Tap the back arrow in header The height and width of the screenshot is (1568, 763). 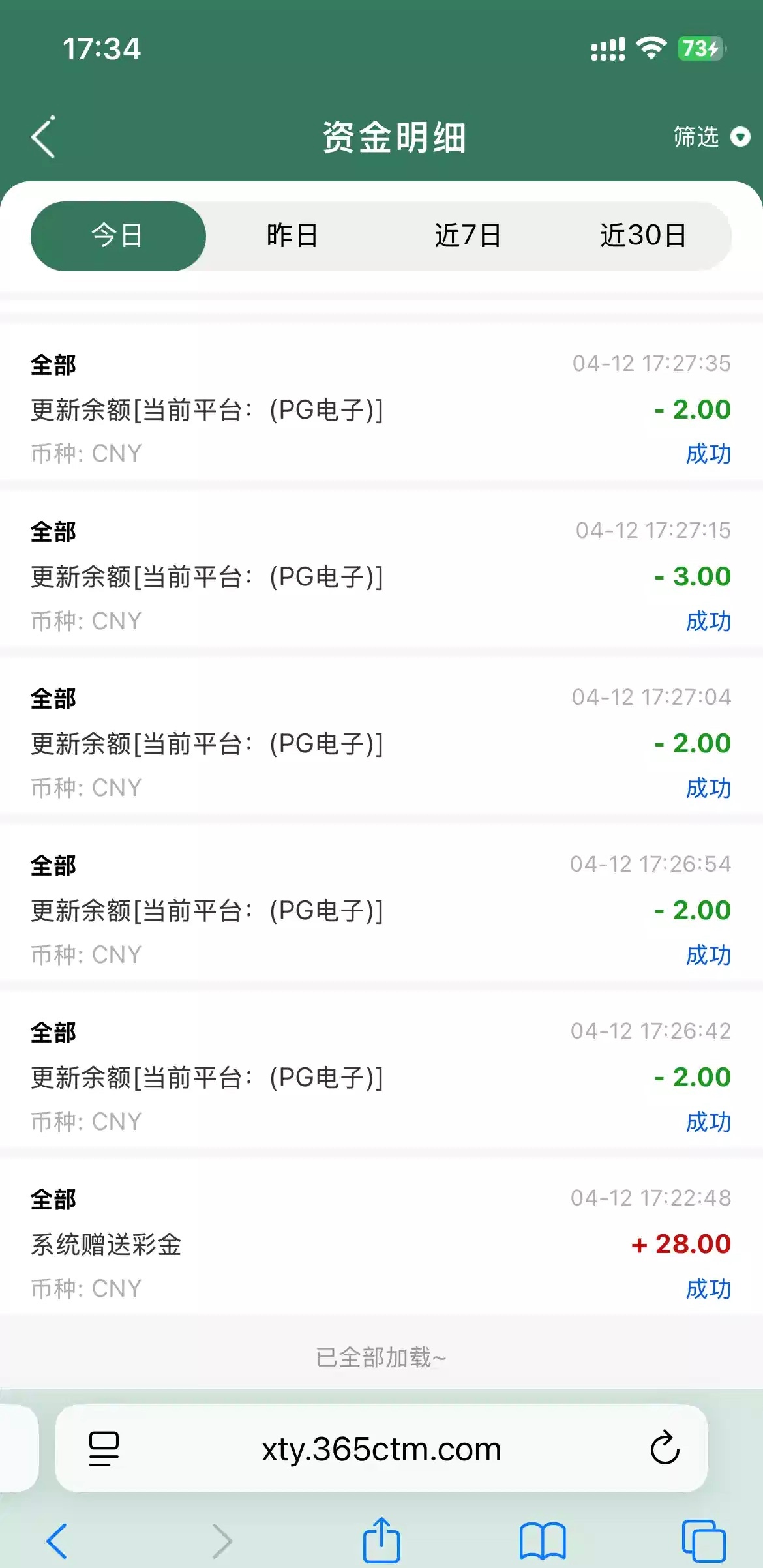(44, 138)
